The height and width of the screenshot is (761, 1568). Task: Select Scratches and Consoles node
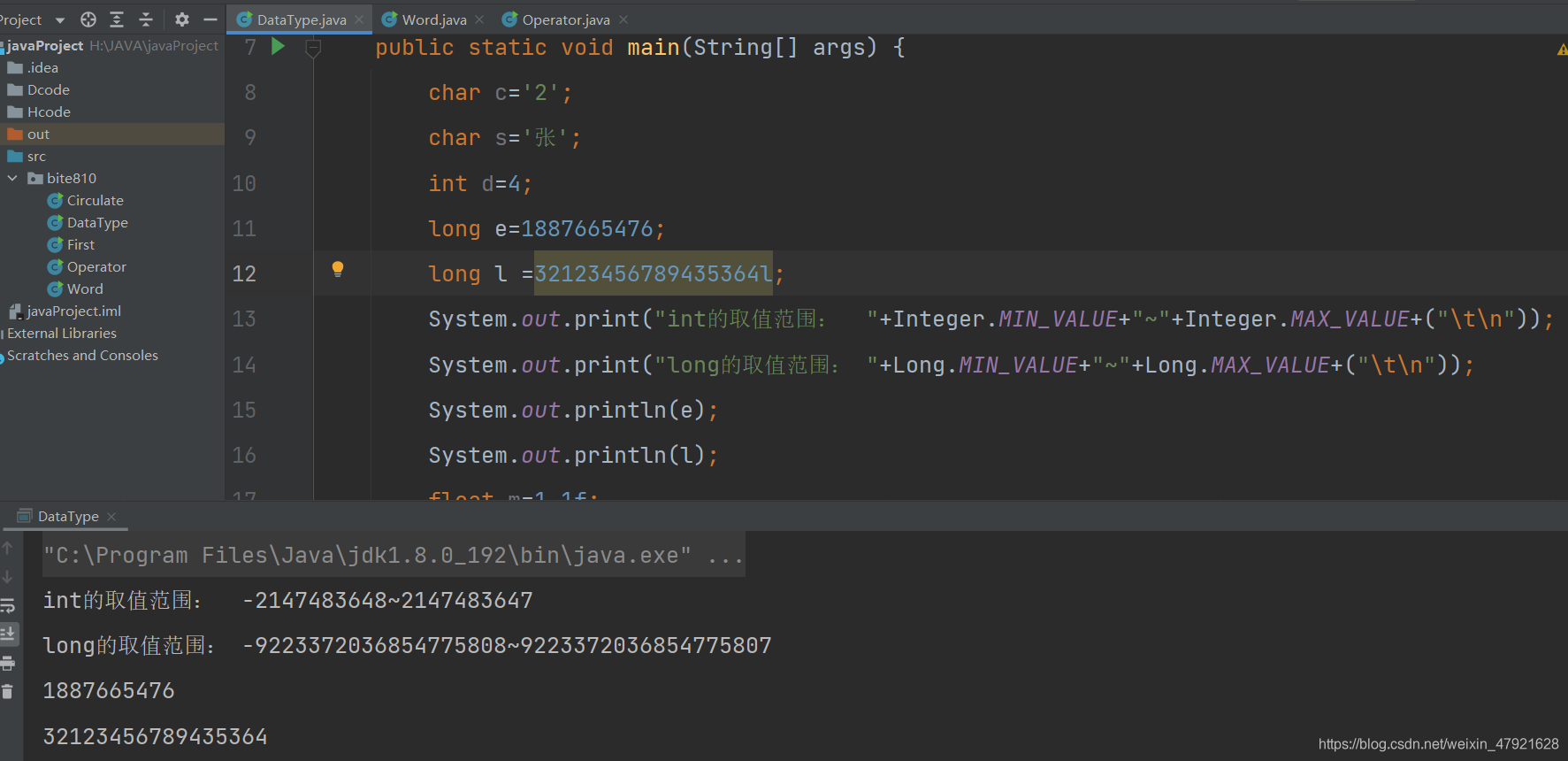82,356
